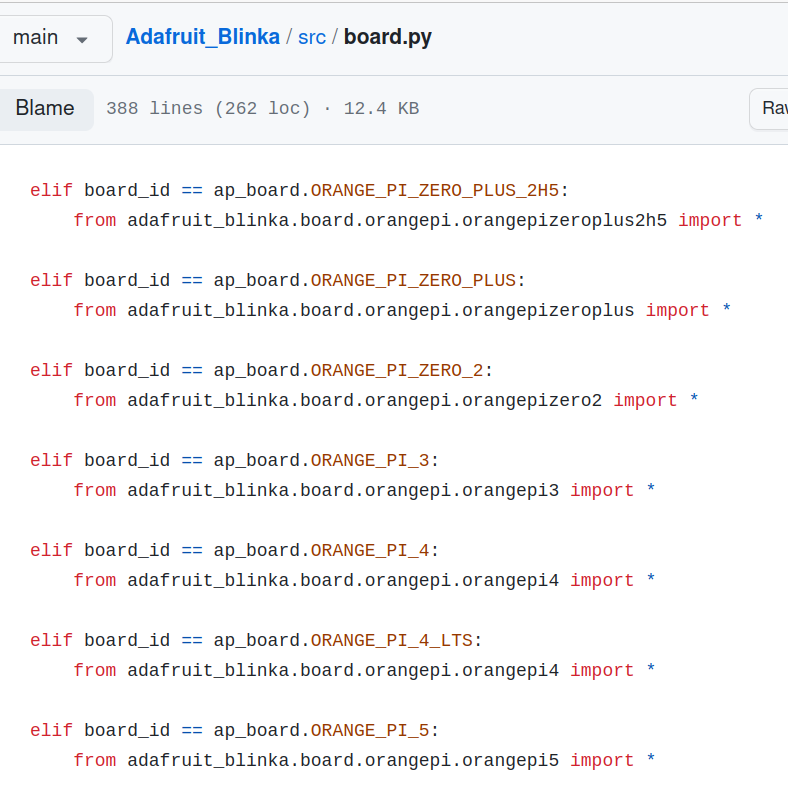Image resolution: width=788 pixels, height=792 pixels.
Task: Click the ORANGE_PI_ZERO_PLUS_2H5 constant
Action: [435, 190]
